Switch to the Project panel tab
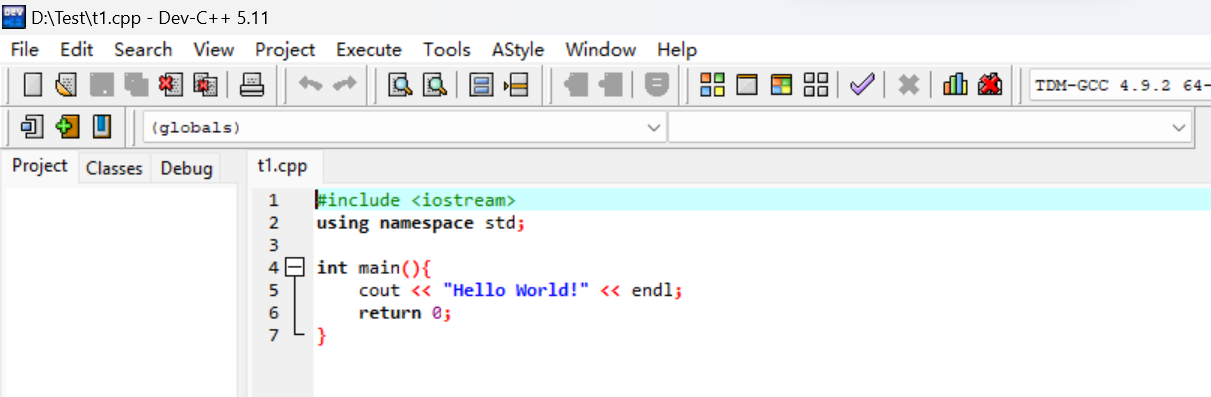 [40, 166]
